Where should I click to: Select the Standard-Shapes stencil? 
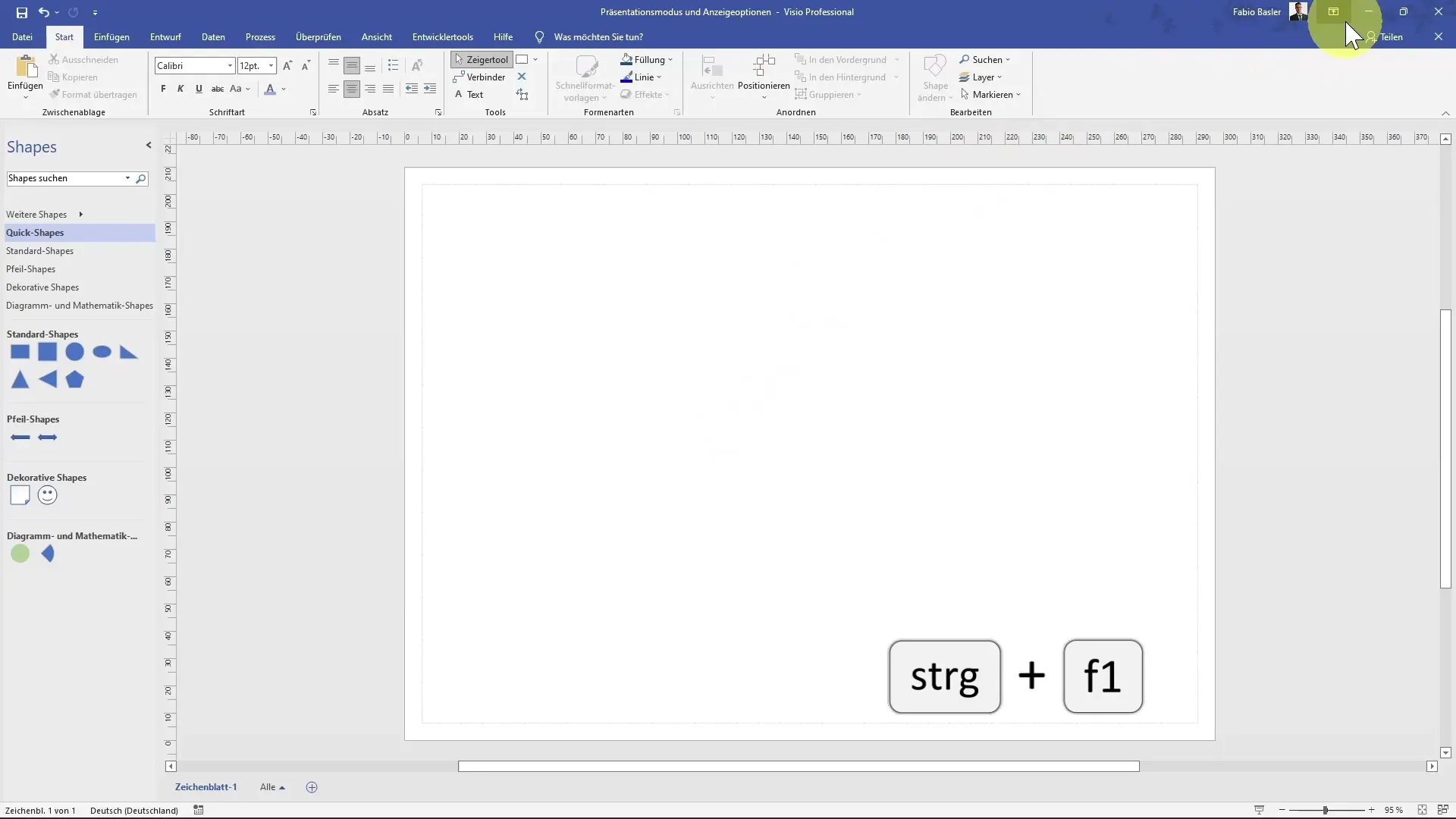click(40, 251)
